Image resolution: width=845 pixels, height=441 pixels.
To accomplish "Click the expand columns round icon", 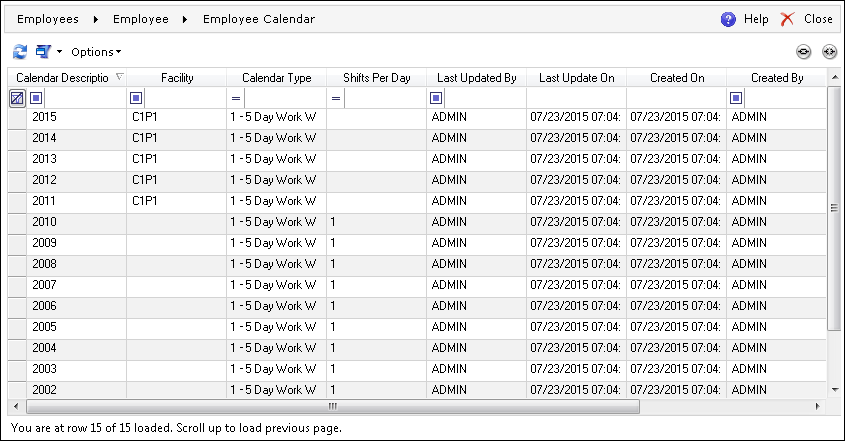I will pyautogui.click(x=829, y=52).
